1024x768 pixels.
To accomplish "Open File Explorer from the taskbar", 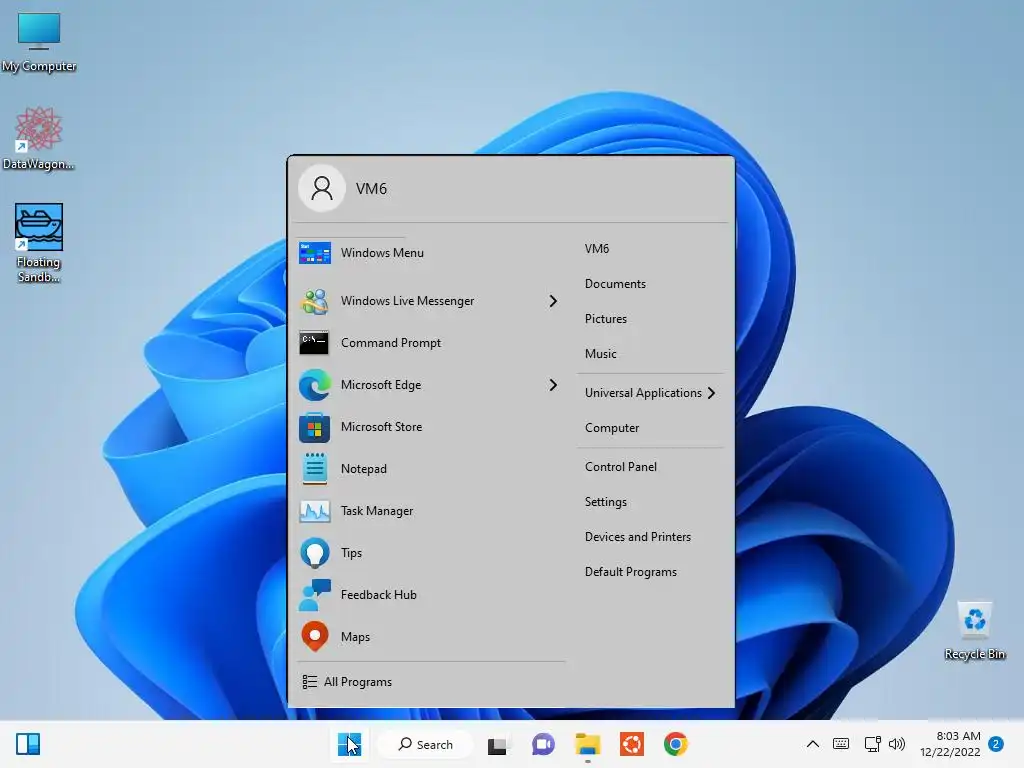I will (587, 744).
